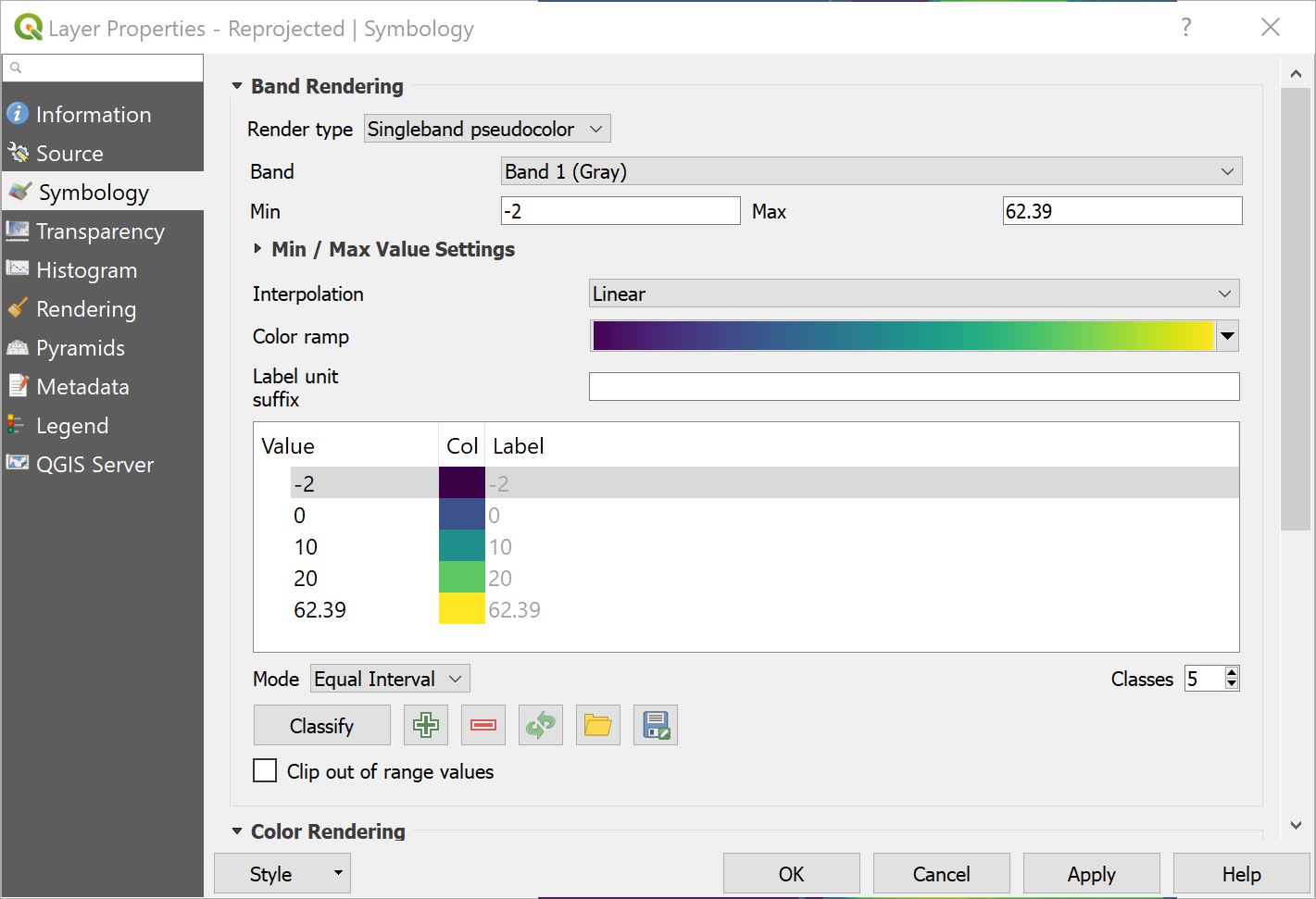Add a color map entry manually
Screen dimensions: 1316x899
pos(425,725)
